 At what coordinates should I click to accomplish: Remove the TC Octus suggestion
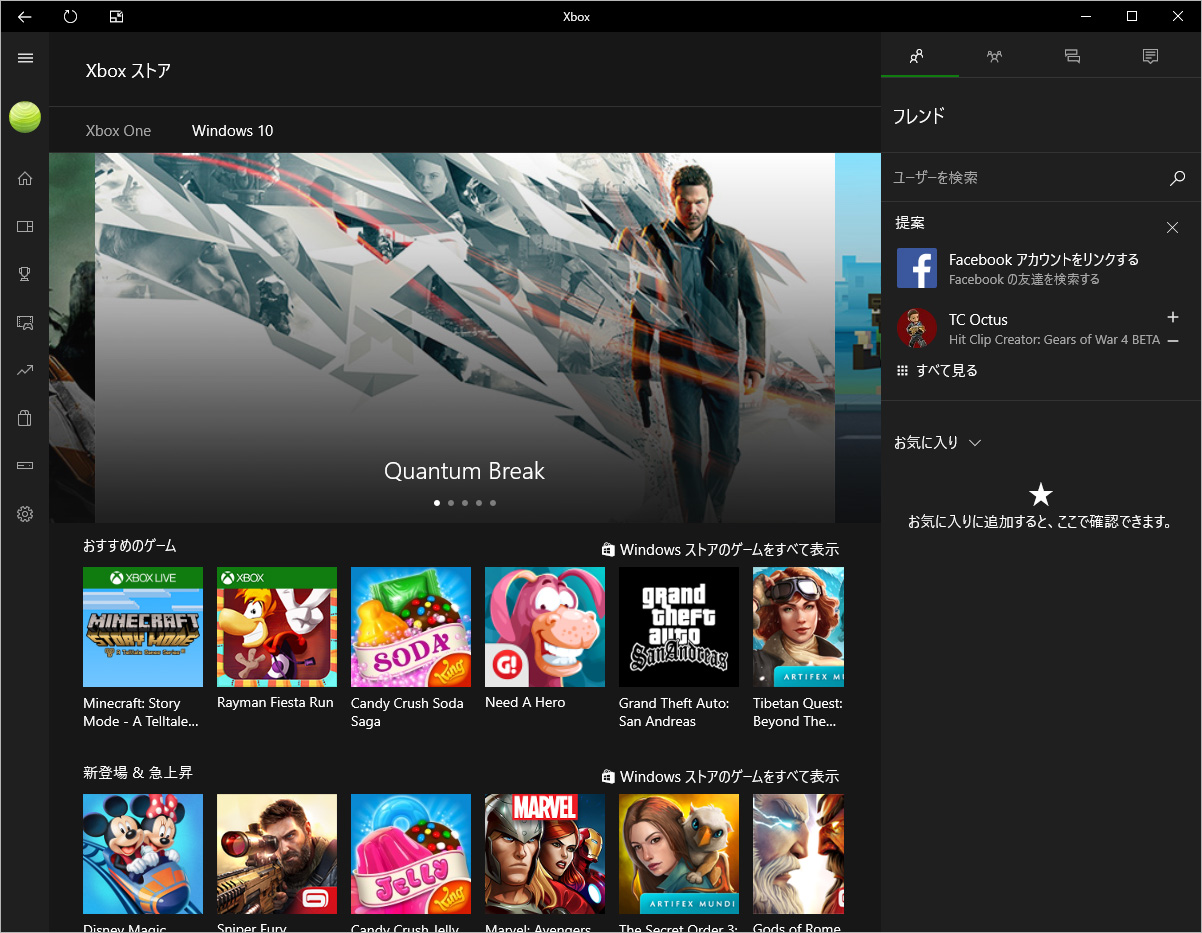pos(1173,340)
